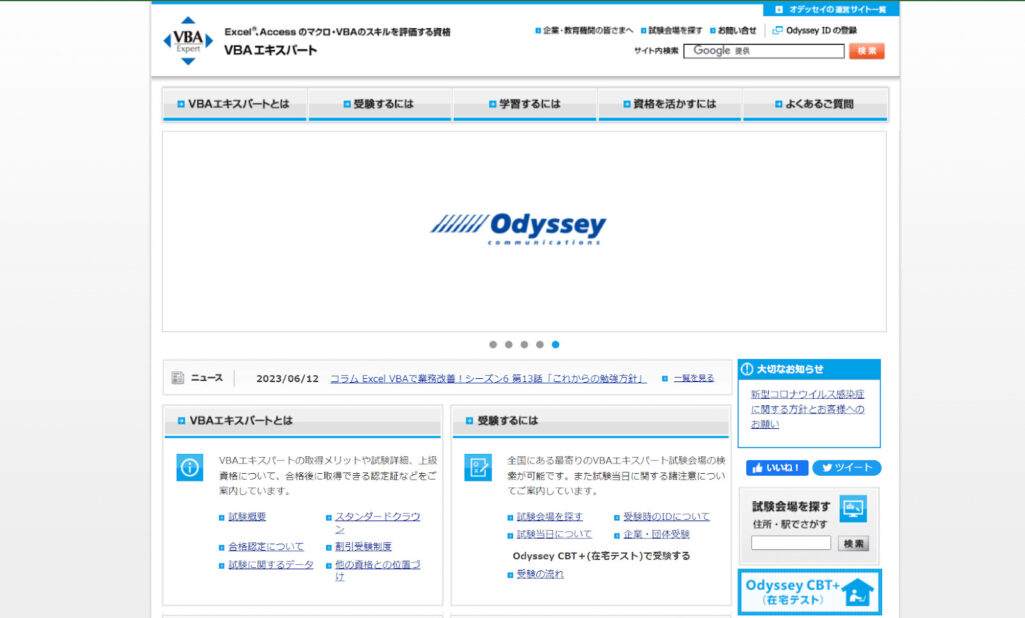1025x618 pixels.
Task: Click the 大切なお知らせ exclamation icon
Action: tap(747, 369)
